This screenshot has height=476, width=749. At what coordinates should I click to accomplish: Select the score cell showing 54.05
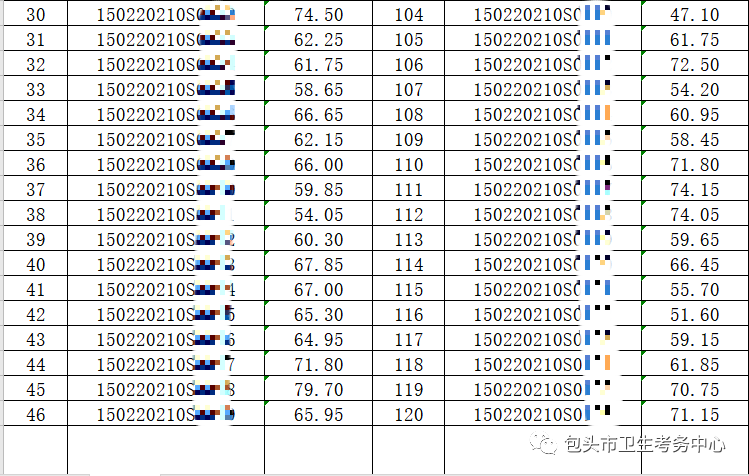coord(319,214)
